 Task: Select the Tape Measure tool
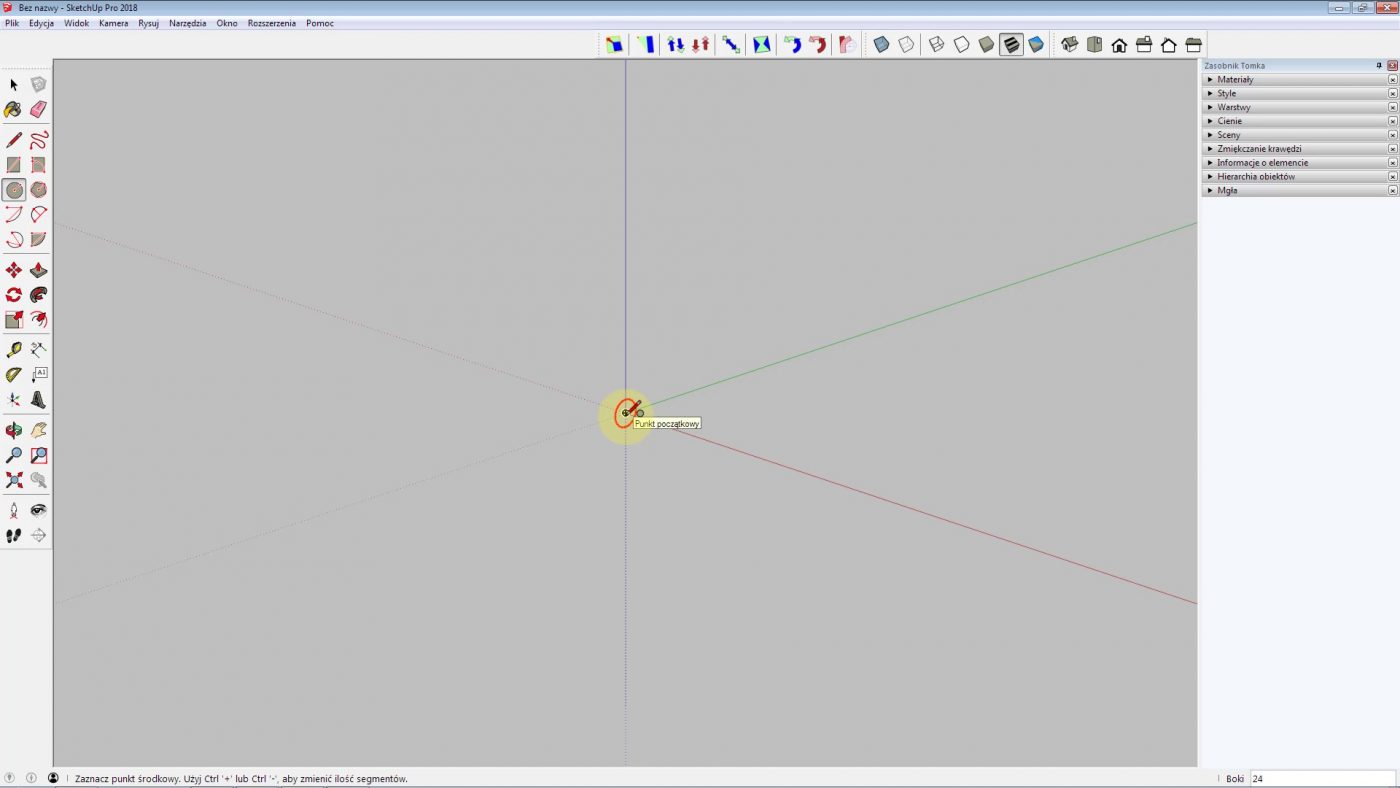(13, 349)
